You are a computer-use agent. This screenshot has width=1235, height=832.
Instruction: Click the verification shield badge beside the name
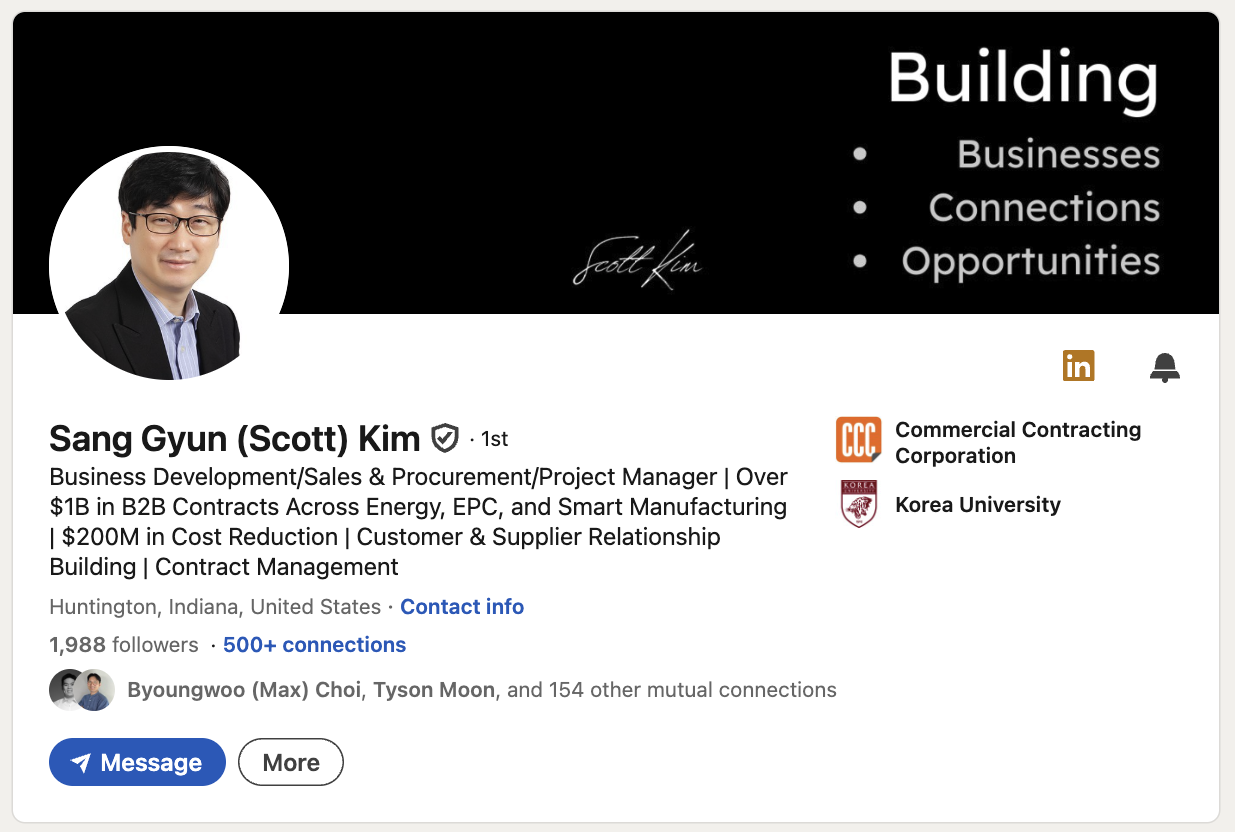point(445,438)
